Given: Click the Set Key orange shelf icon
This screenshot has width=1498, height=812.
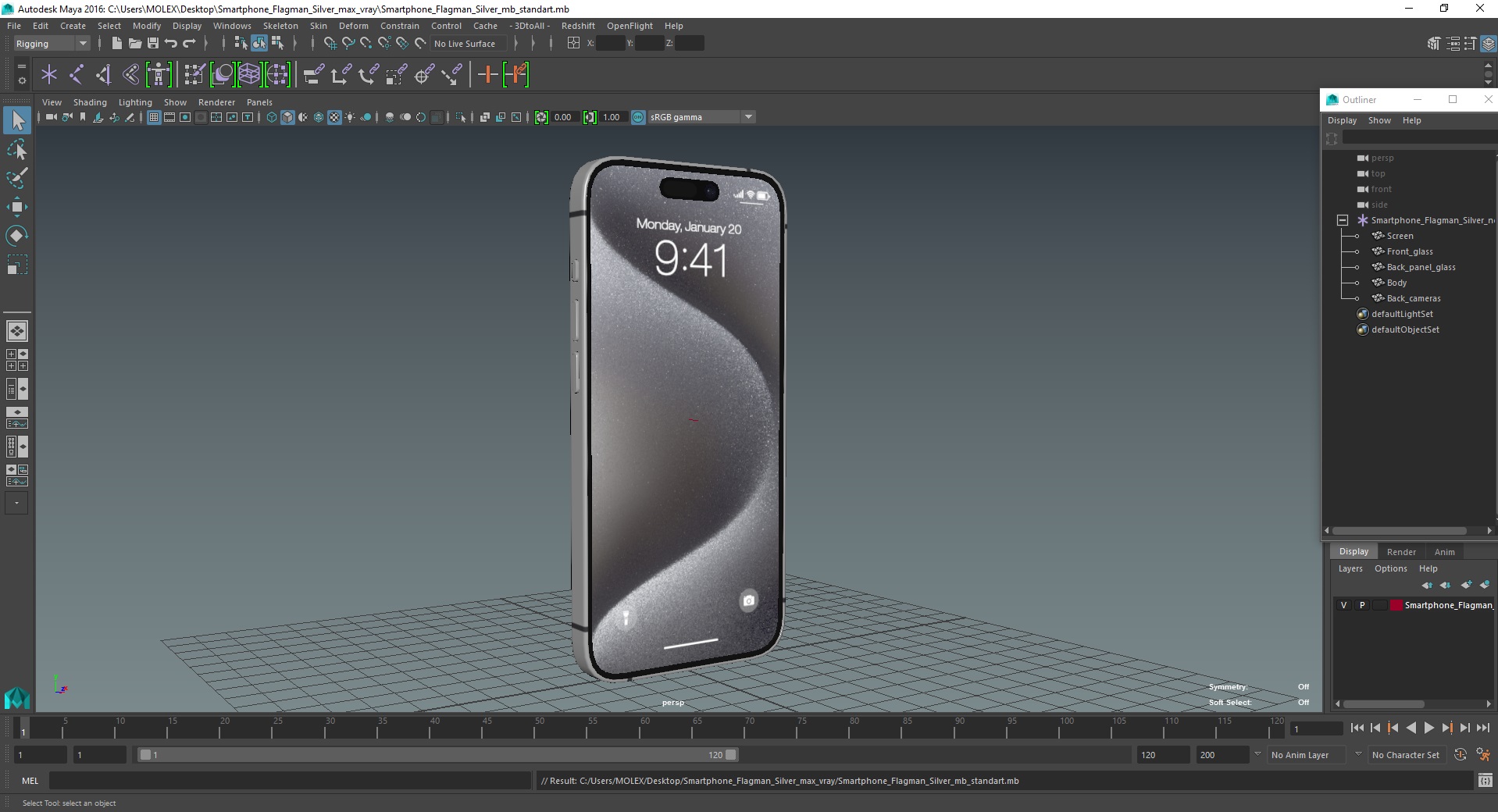Looking at the screenshot, I should tap(488, 75).
